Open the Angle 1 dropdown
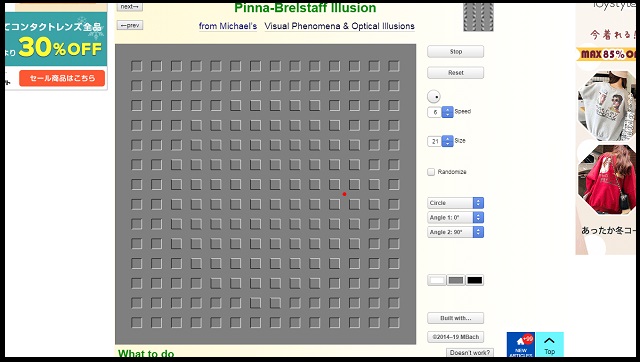Image resolution: width=640 pixels, height=362 pixels. [456, 218]
